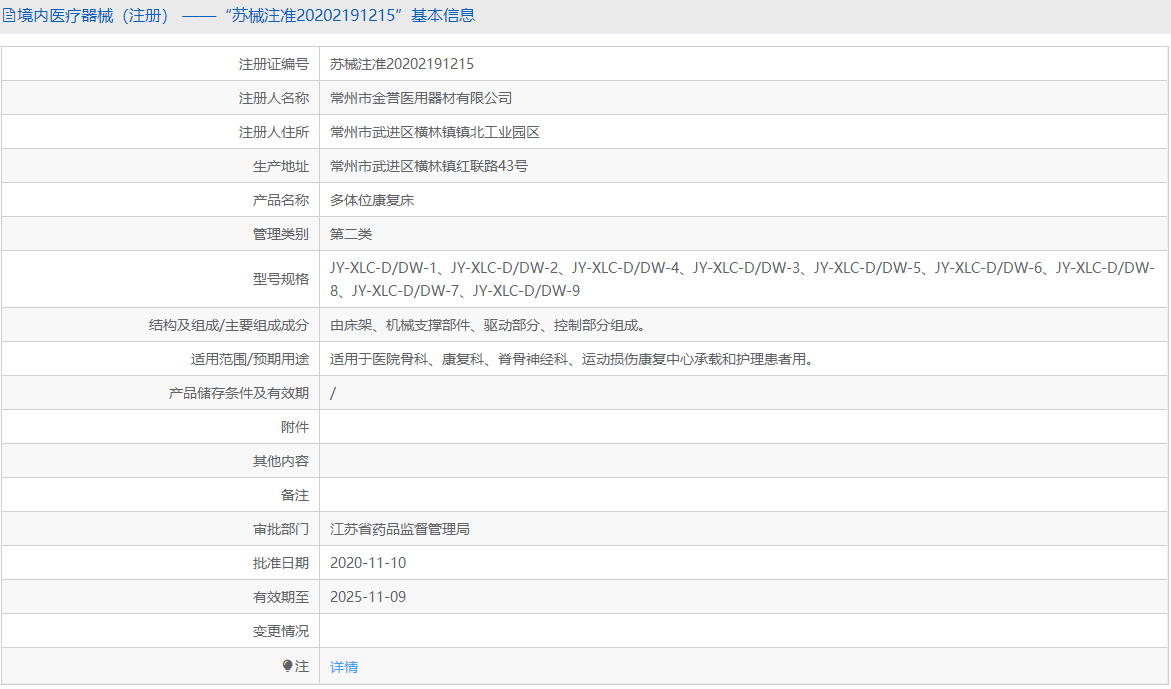This screenshot has height=689, width=1171.
Task: Click the model list starting JY-XLC-D/DW-1
Action: (742, 279)
